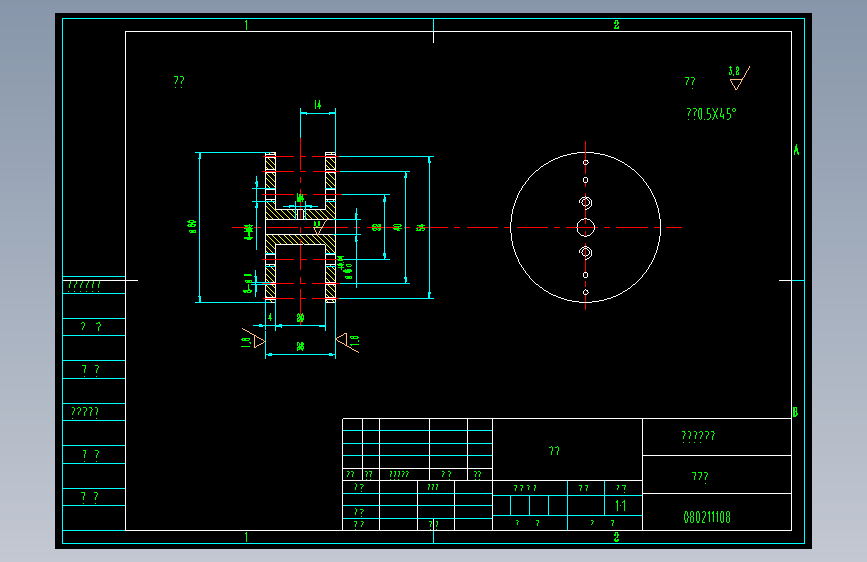867x562 pixels.
Task: Click zone label 2 on the bottom border
Action: click(617, 537)
